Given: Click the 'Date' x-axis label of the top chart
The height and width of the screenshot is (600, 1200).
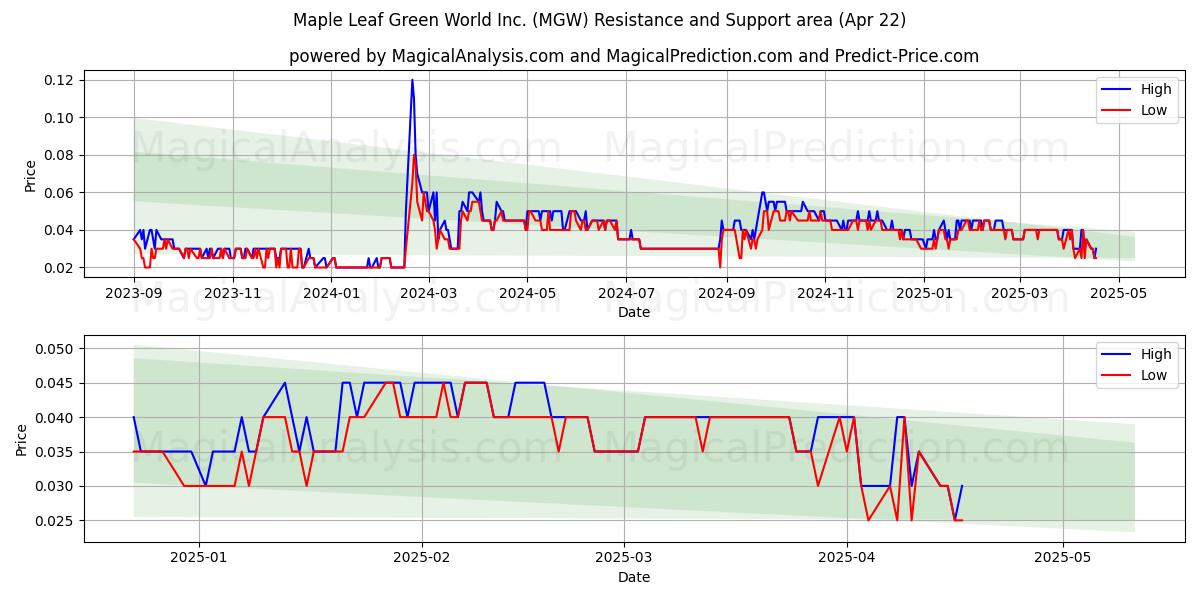Looking at the screenshot, I should 634,312.
